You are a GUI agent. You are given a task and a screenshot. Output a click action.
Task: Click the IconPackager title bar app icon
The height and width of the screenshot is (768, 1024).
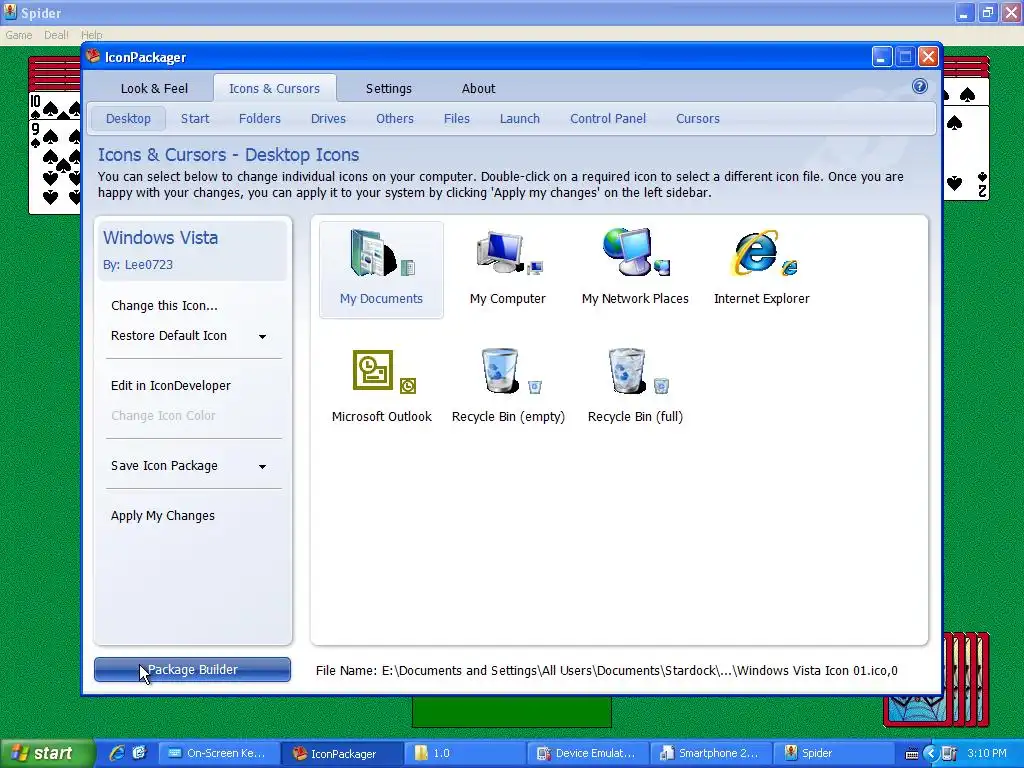pyautogui.click(x=93, y=57)
